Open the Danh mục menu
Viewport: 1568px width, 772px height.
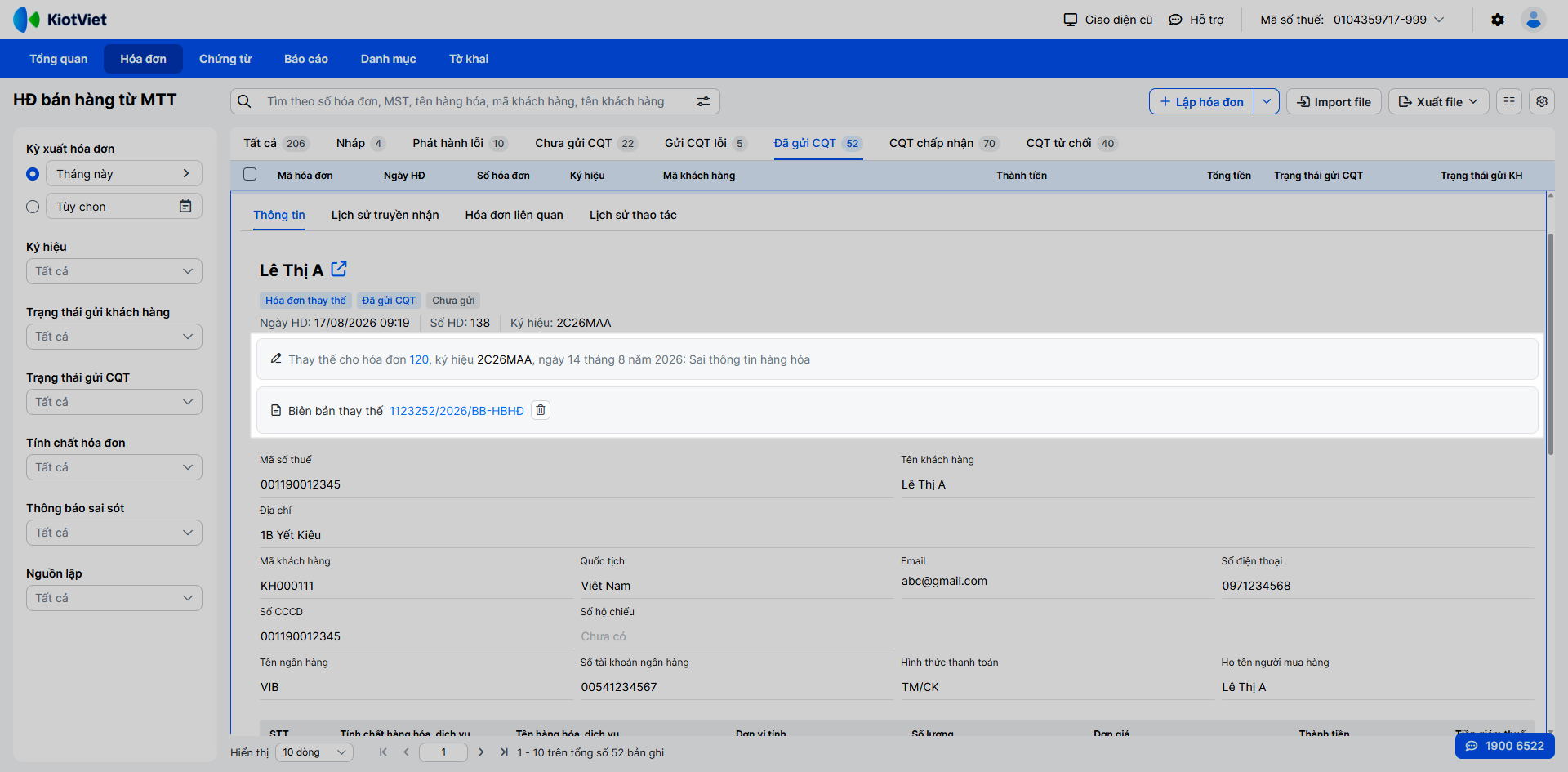(389, 59)
